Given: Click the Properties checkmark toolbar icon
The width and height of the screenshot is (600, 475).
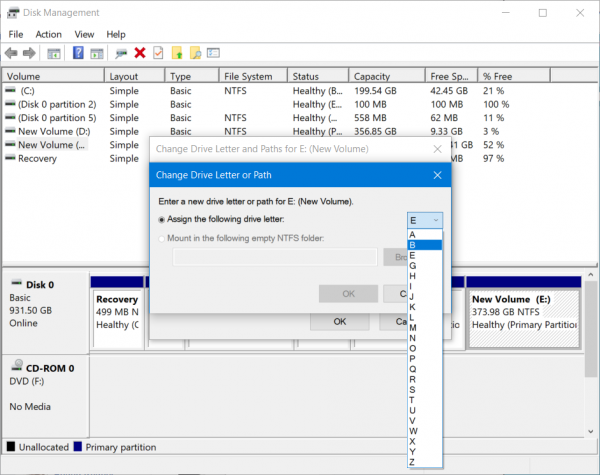Looking at the screenshot, I should 158,53.
